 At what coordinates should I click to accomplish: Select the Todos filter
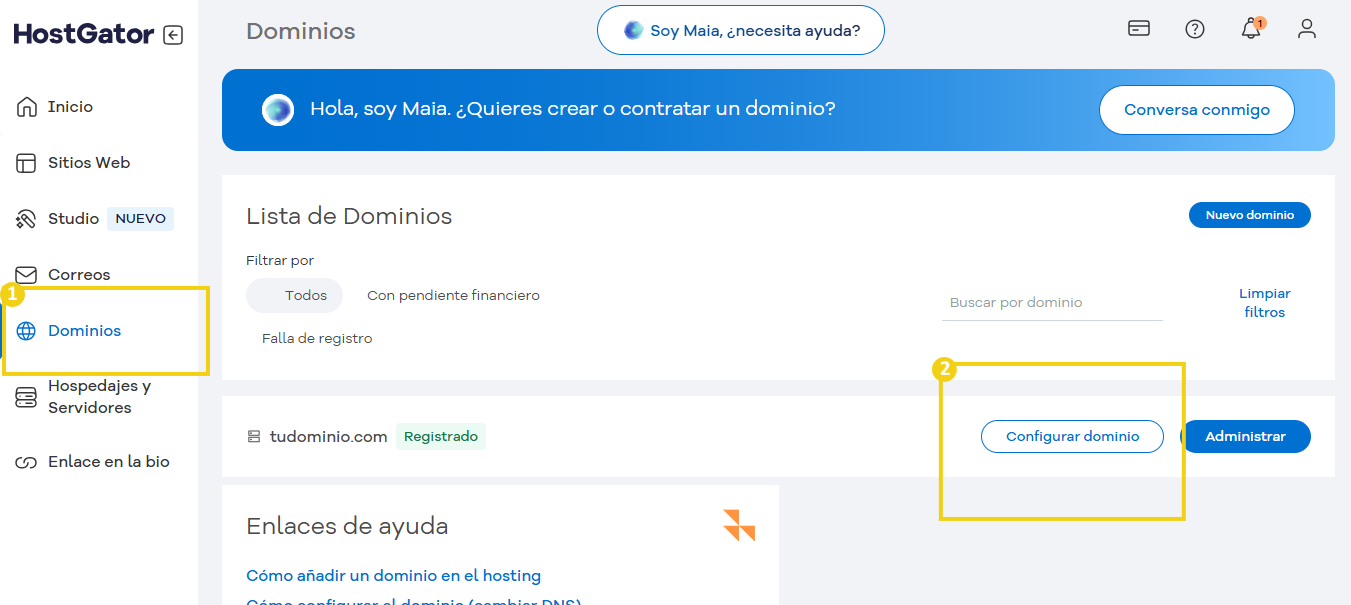coord(295,296)
